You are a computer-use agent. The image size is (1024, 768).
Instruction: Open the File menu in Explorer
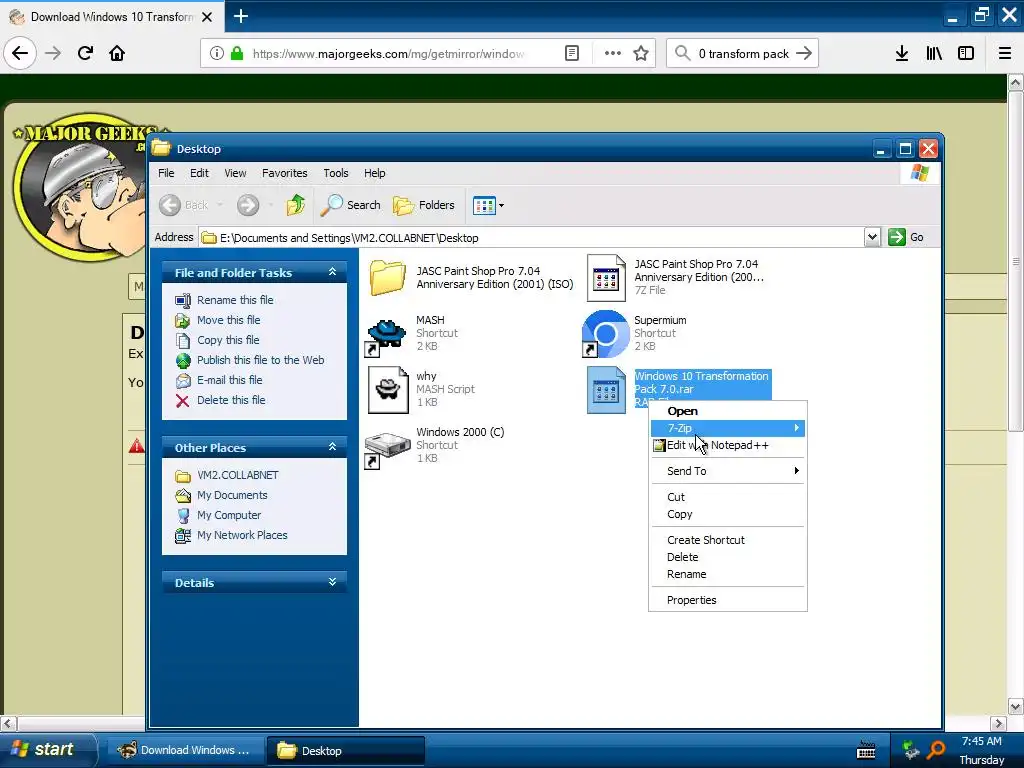167,173
